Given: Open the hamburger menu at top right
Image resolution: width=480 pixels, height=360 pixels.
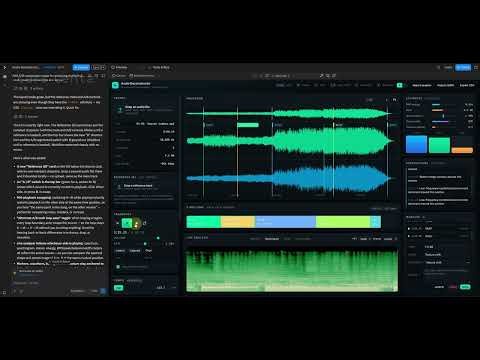Looking at the screenshot, I should pos(476,67).
